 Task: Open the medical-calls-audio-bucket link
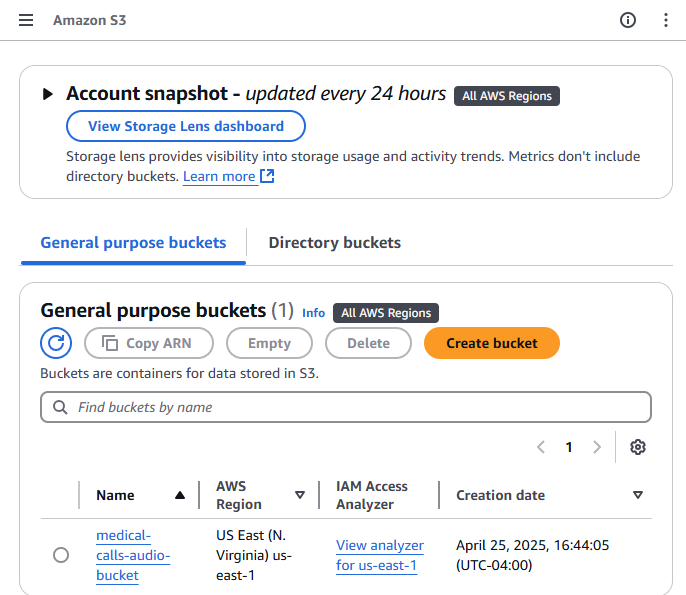[133, 555]
